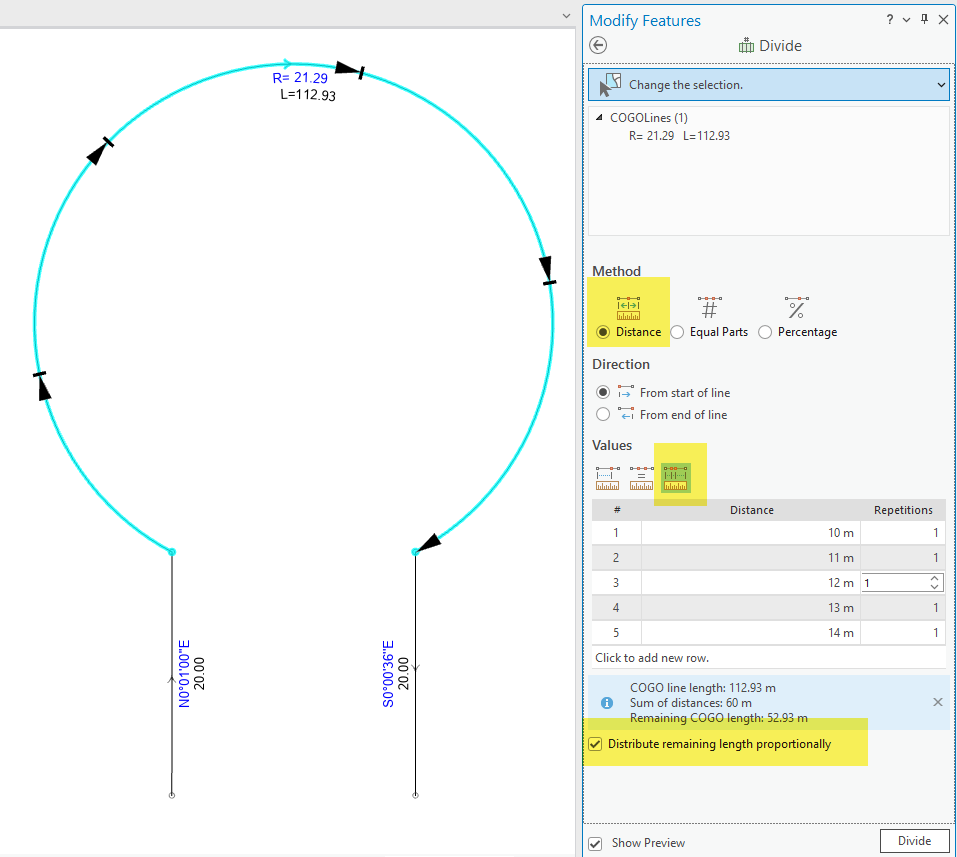Close the Modify Features pane

(943, 20)
